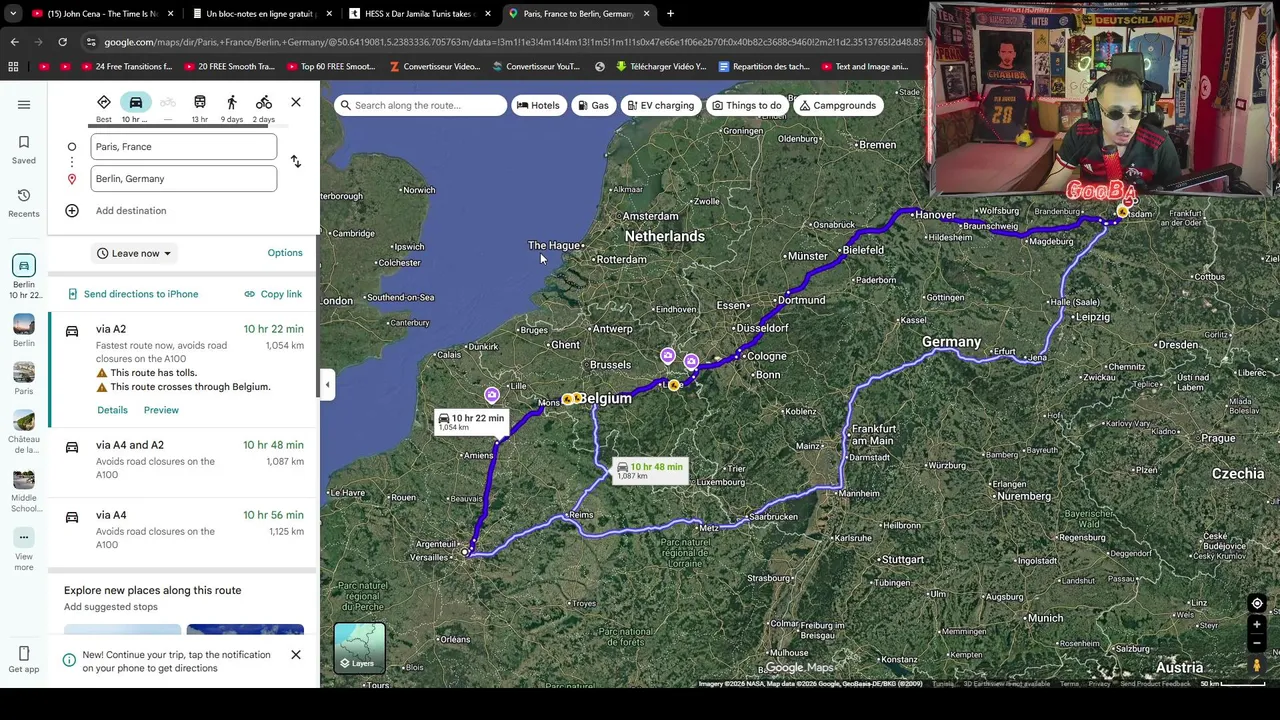1280x720 pixels.
Task: Open Recents in sidebar
Action: (24, 202)
